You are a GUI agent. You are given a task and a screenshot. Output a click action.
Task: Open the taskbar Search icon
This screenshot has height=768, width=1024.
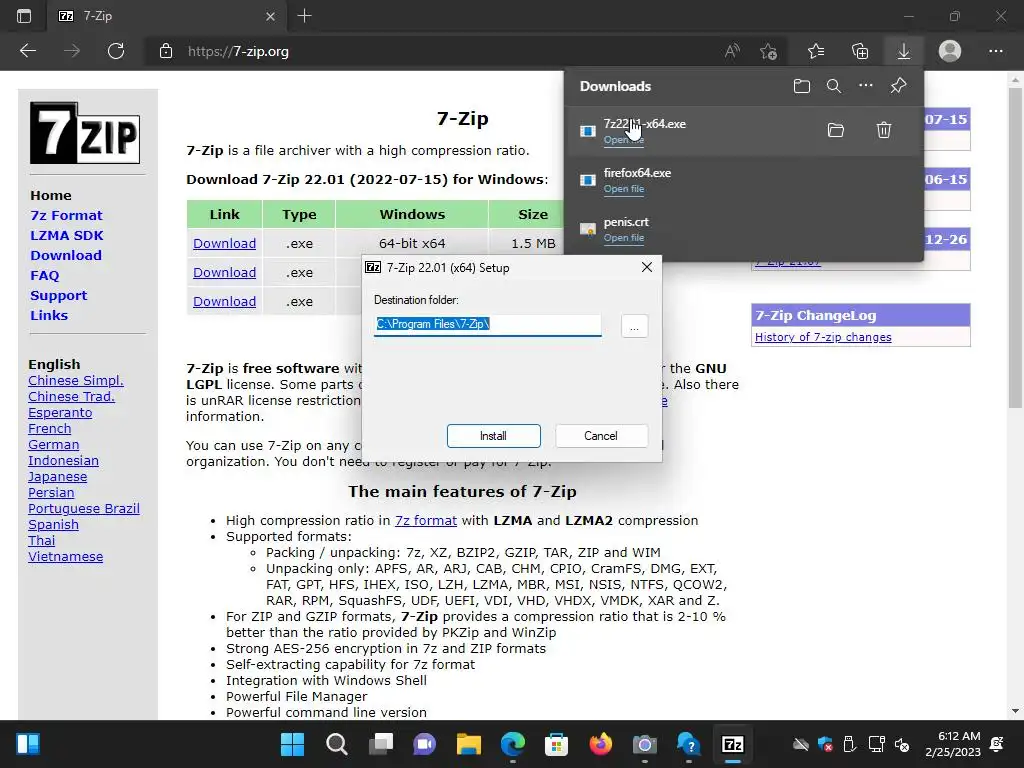[336, 744]
